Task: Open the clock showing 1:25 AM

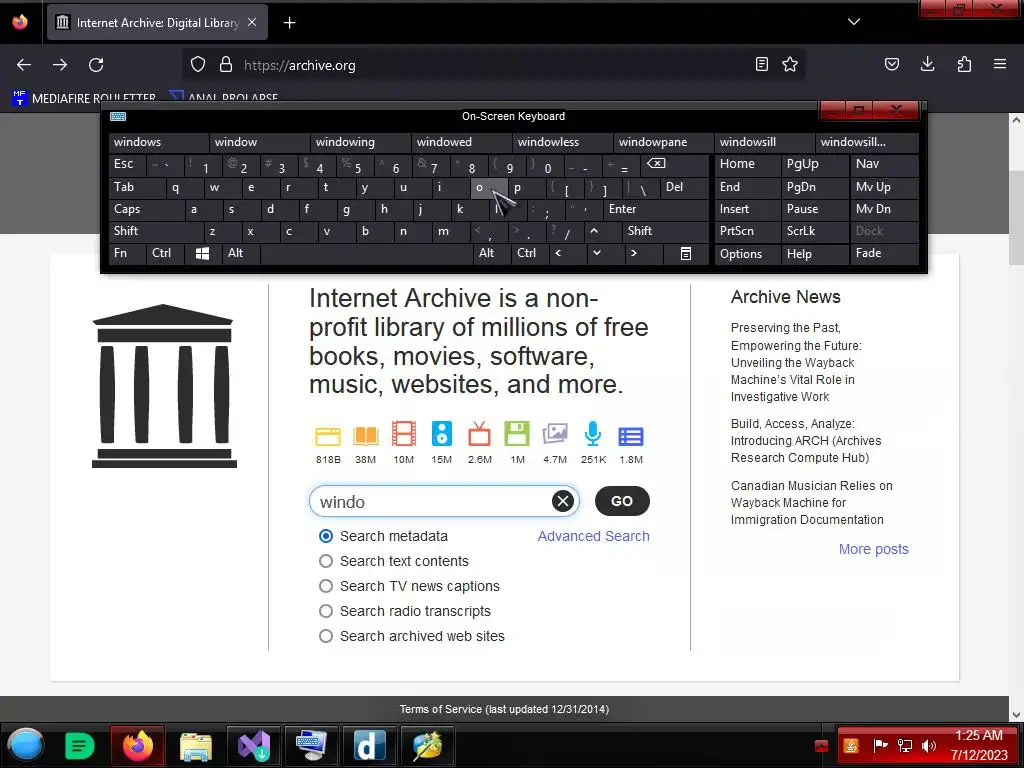Action: (978, 745)
